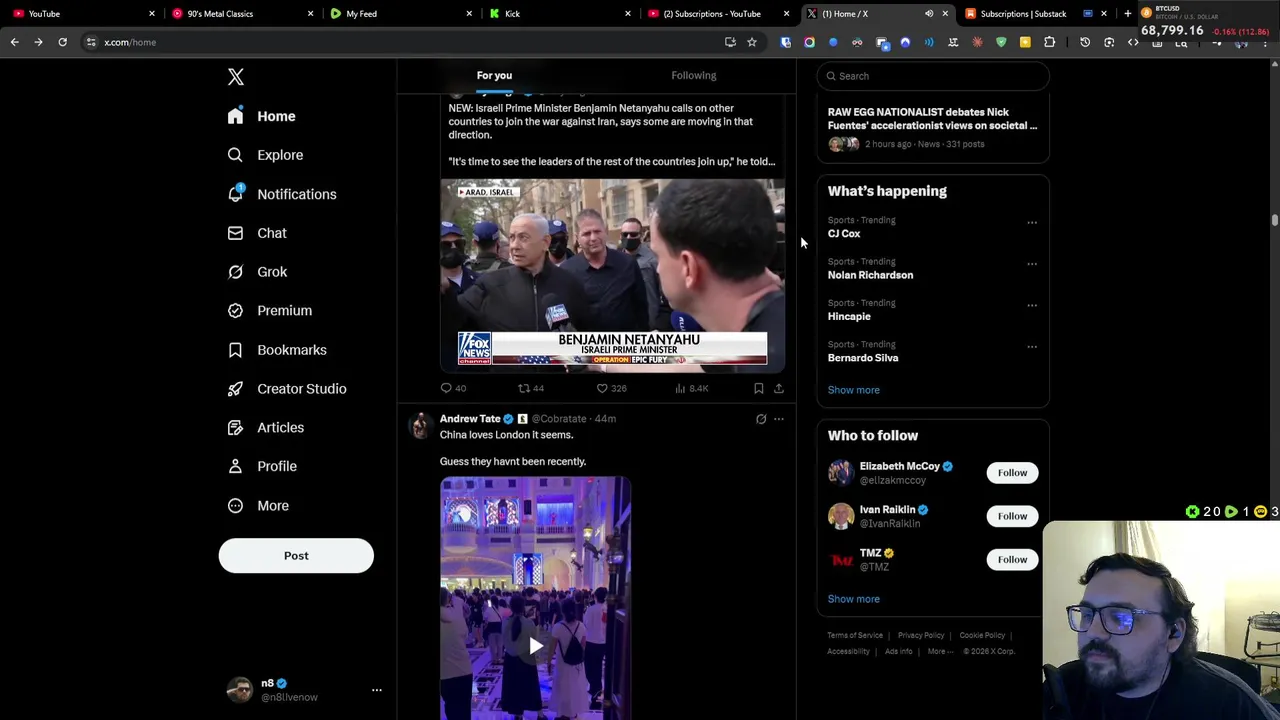The image size is (1280, 720).
Task: Open the Premium page
Action: click(x=270, y=311)
